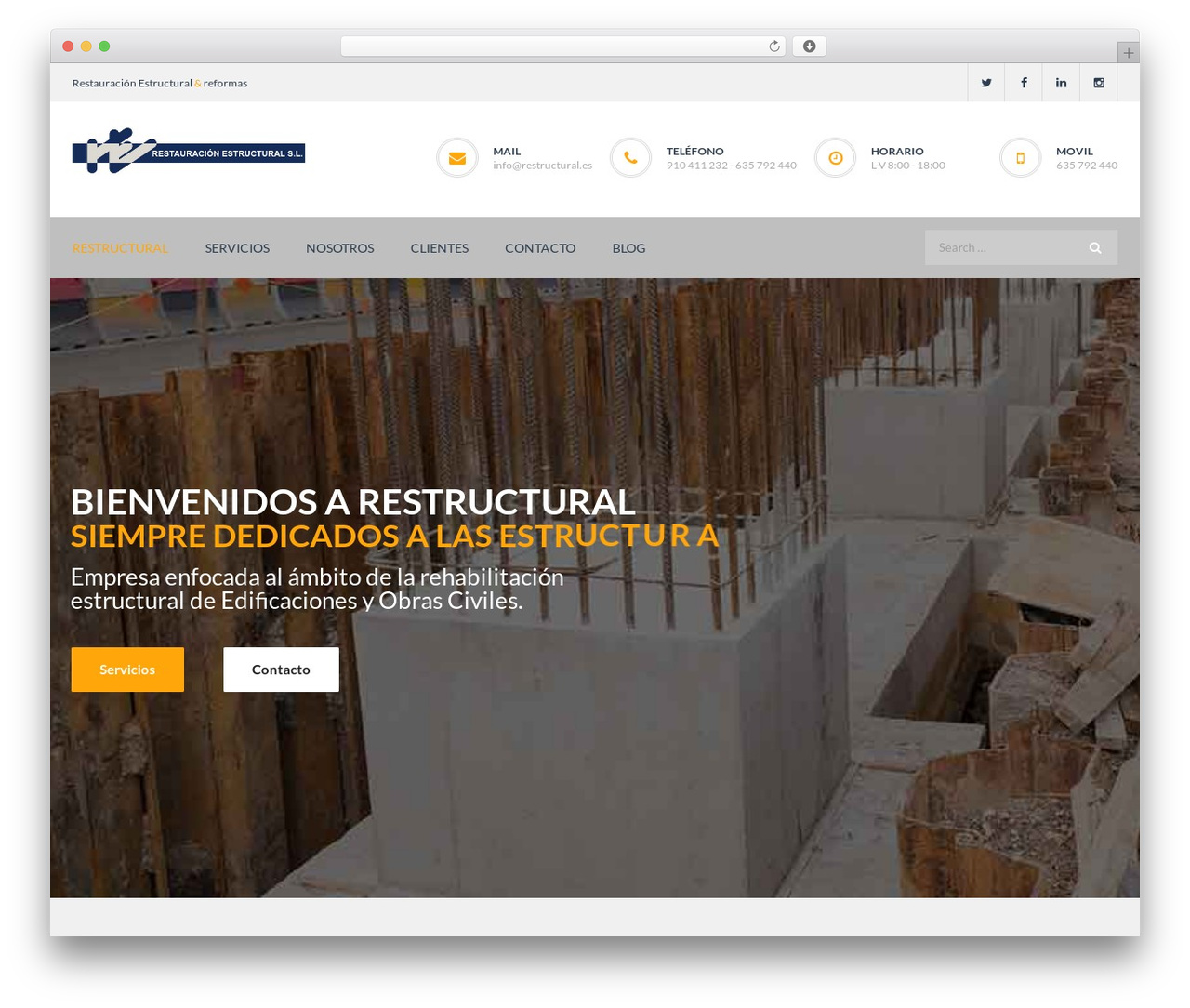Click the orange Servicios button

point(127,670)
